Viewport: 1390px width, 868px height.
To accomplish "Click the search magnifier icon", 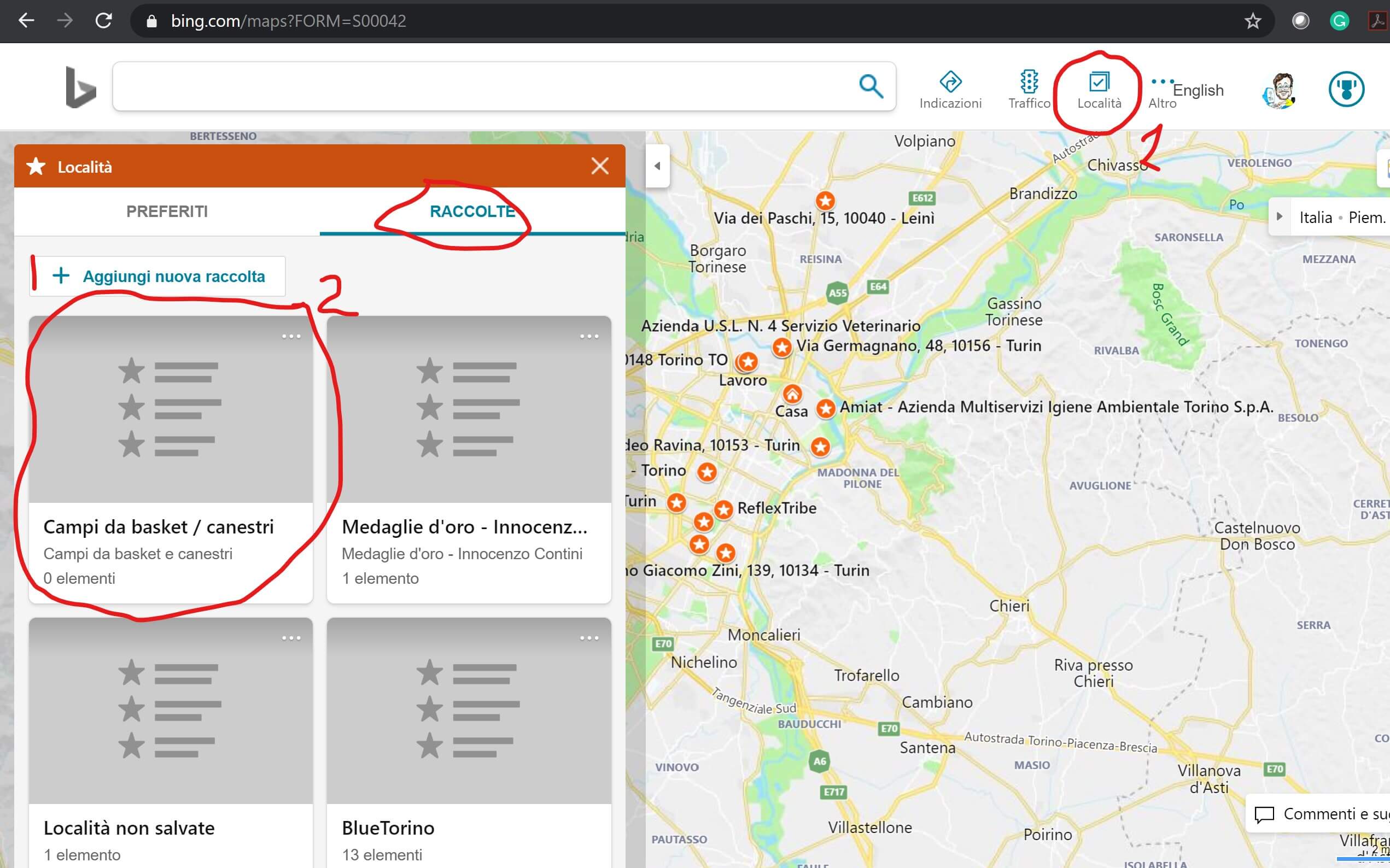I will (871, 86).
